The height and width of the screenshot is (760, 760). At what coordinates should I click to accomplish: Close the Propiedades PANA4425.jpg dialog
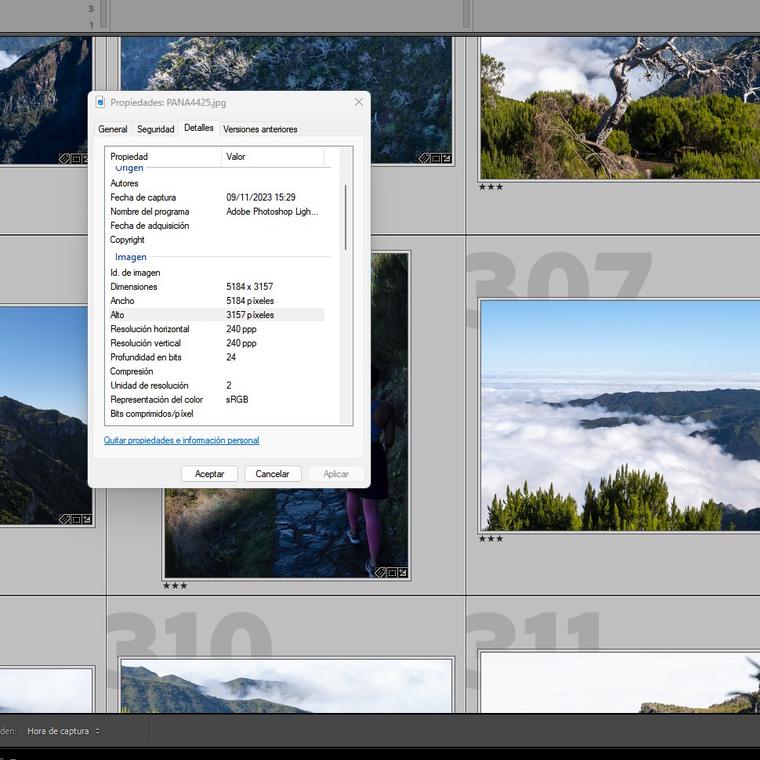point(358,102)
